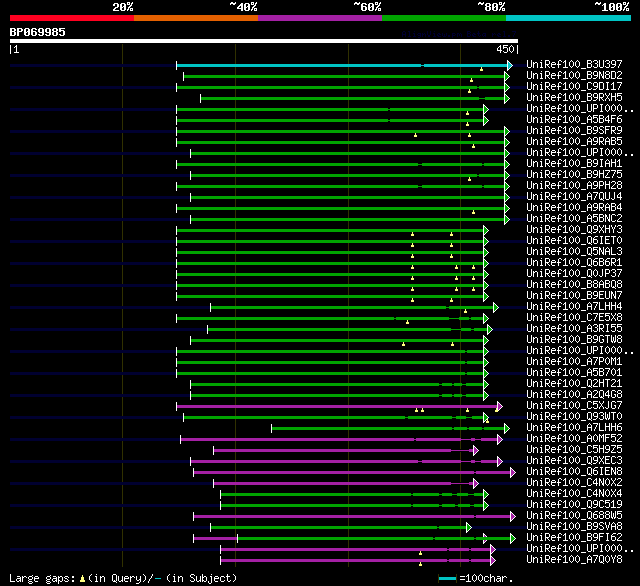Viewport: 640px width, 586px height.
Task: Open the UniRef100_A7QUJ4 hit label
Action: click(574, 196)
